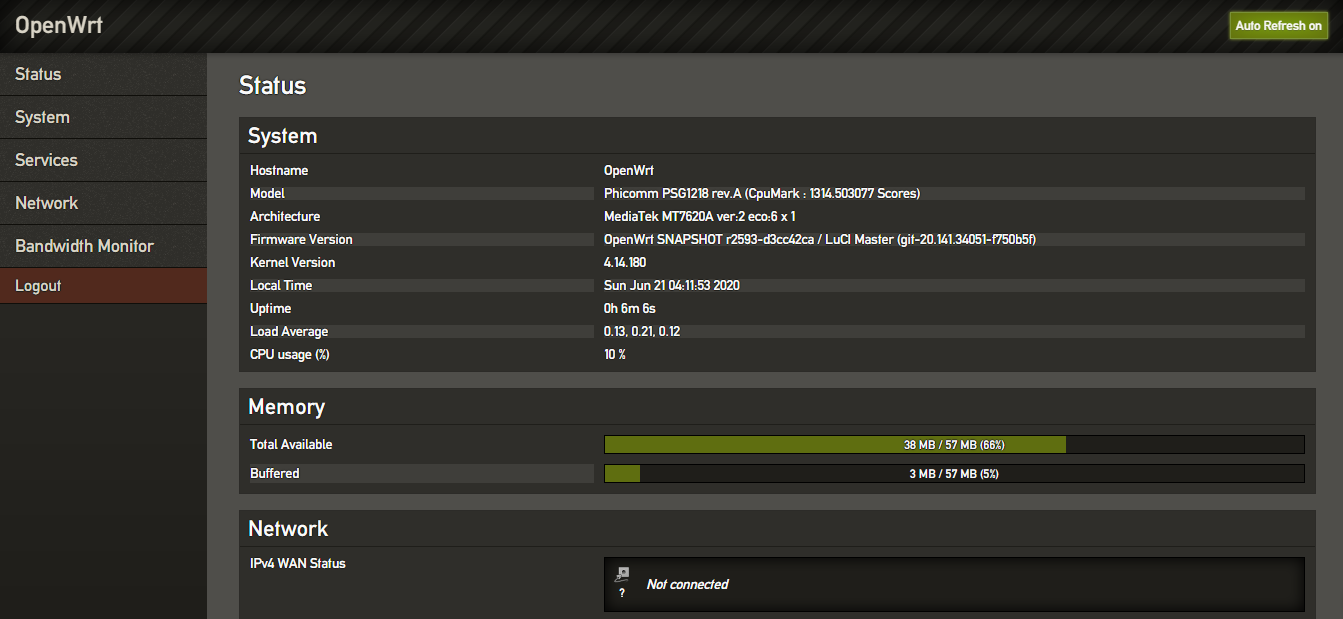Image resolution: width=1343 pixels, height=619 pixels.
Task: Select kernel version 4.14.180
Action: [625, 262]
